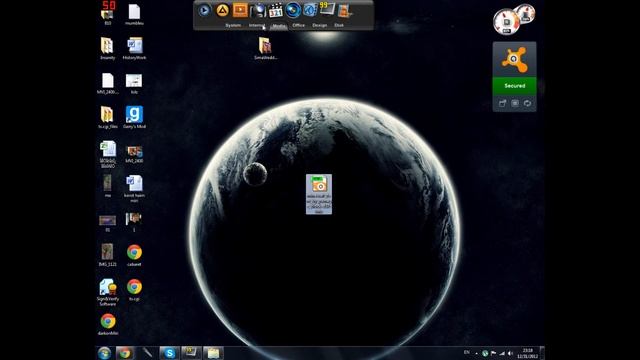Image resolution: width=640 pixels, height=360 pixels.
Task: Open File Explorer folder in taskbar
Action: (213, 353)
